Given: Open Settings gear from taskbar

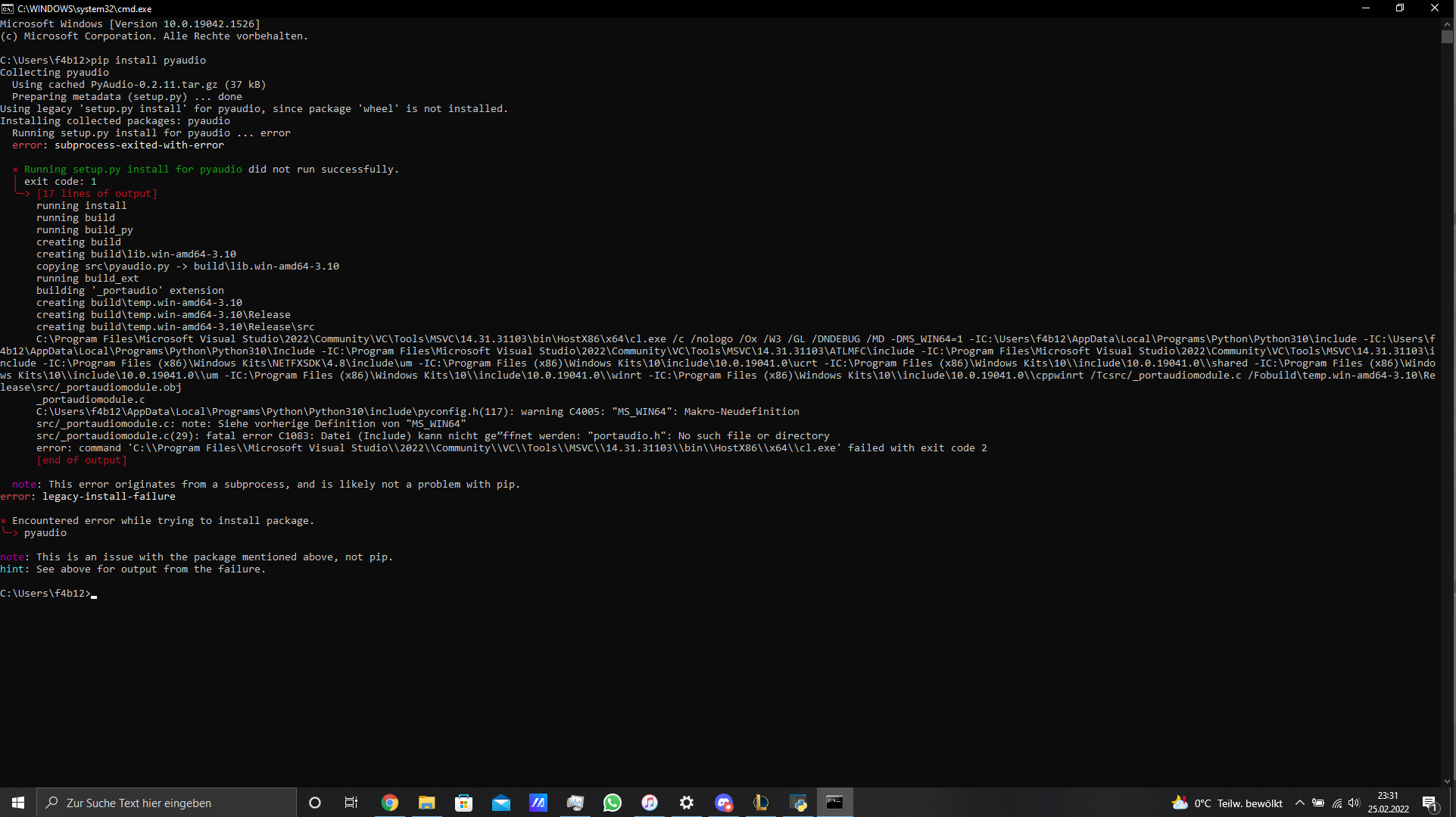Looking at the screenshot, I should (686, 803).
